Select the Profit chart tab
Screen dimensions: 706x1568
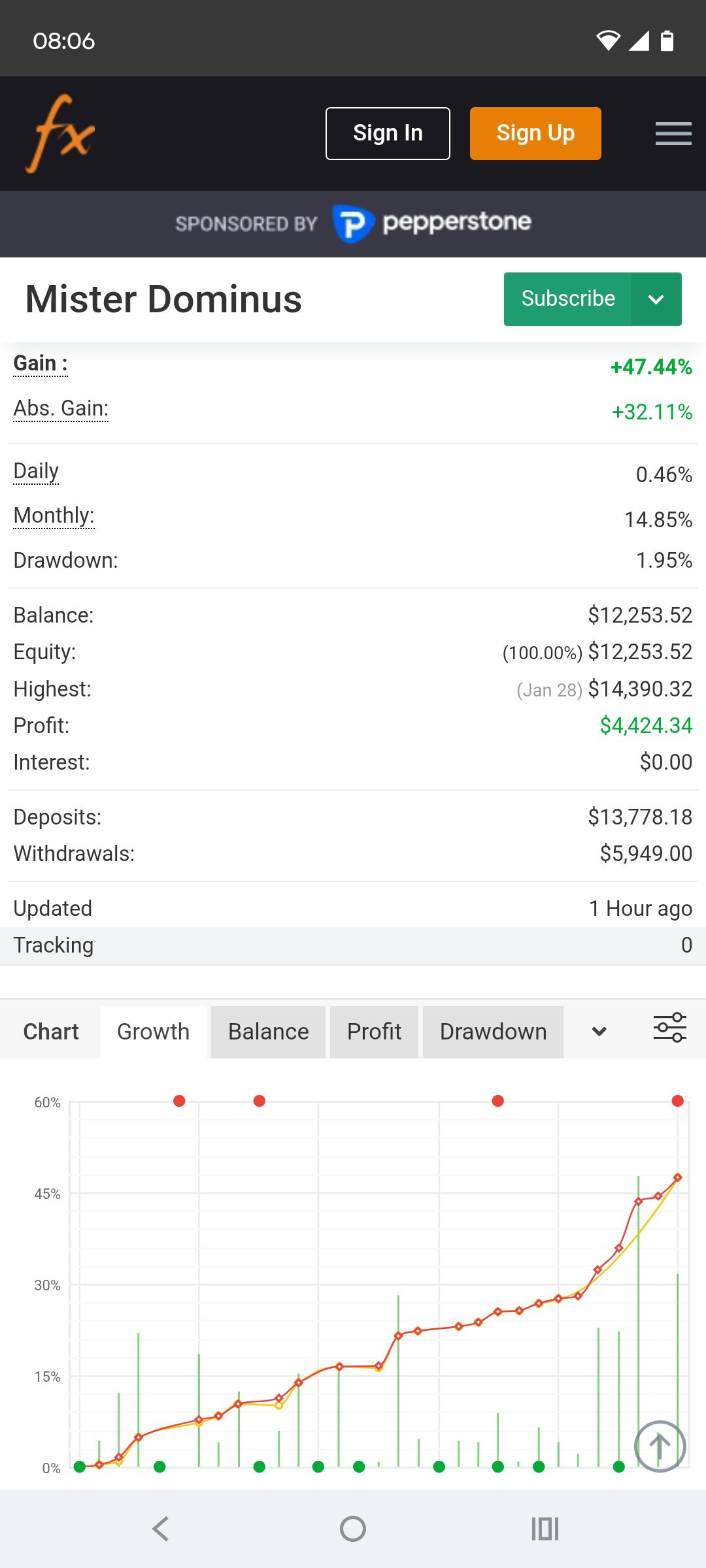374,1032
